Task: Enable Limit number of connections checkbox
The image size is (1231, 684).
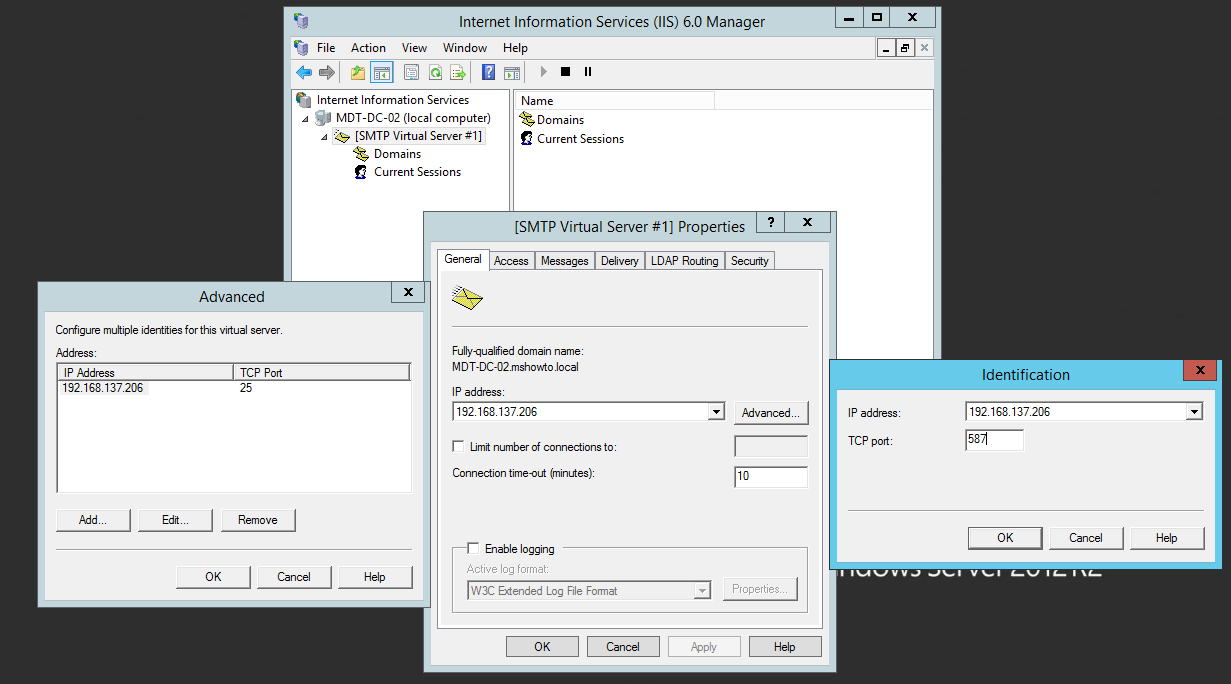Action: tap(459, 447)
